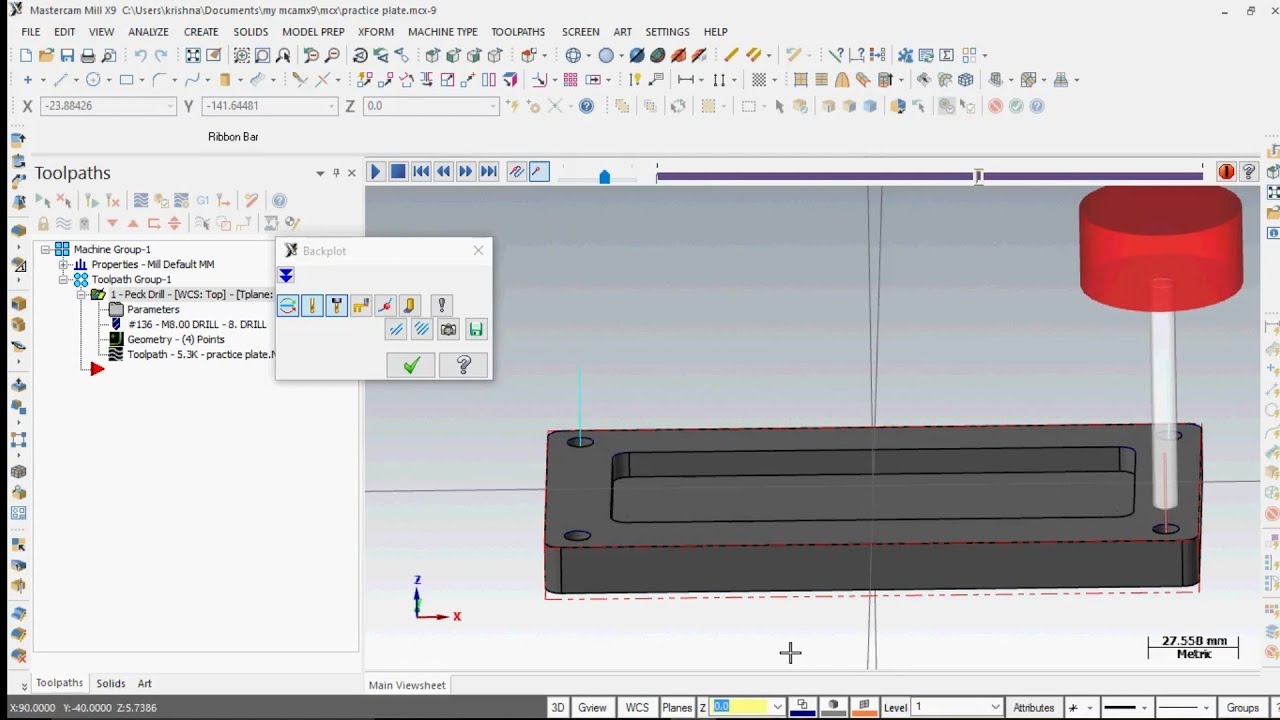Toggle Quick verify shading in Backplot dialog
Image resolution: width=1280 pixels, height=720 pixels.
tap(409, 306)
